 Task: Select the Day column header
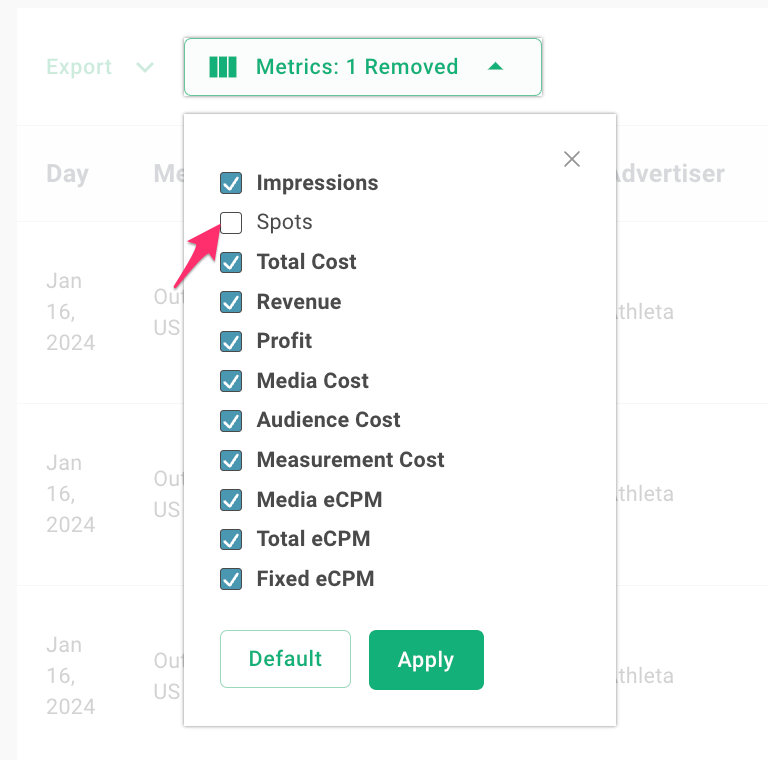click(67, 174)
